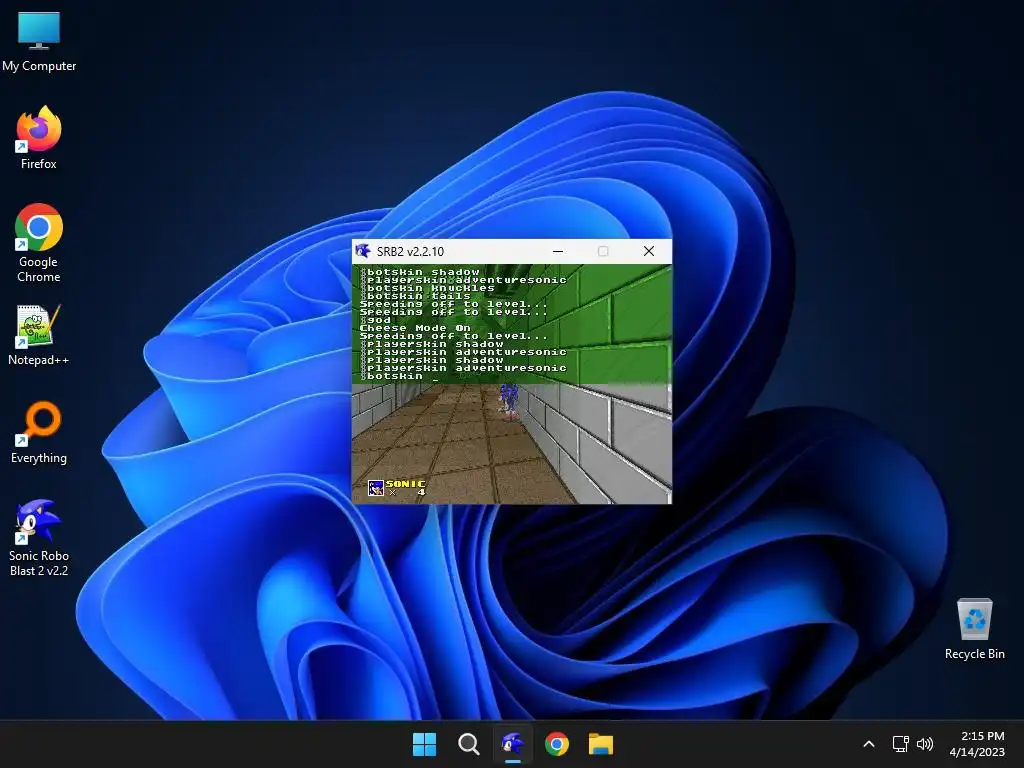Image resolution: width=1024 pixels, height=768 pixels.
Task: Open taskbar Search
Action: (x=468, y=744)
